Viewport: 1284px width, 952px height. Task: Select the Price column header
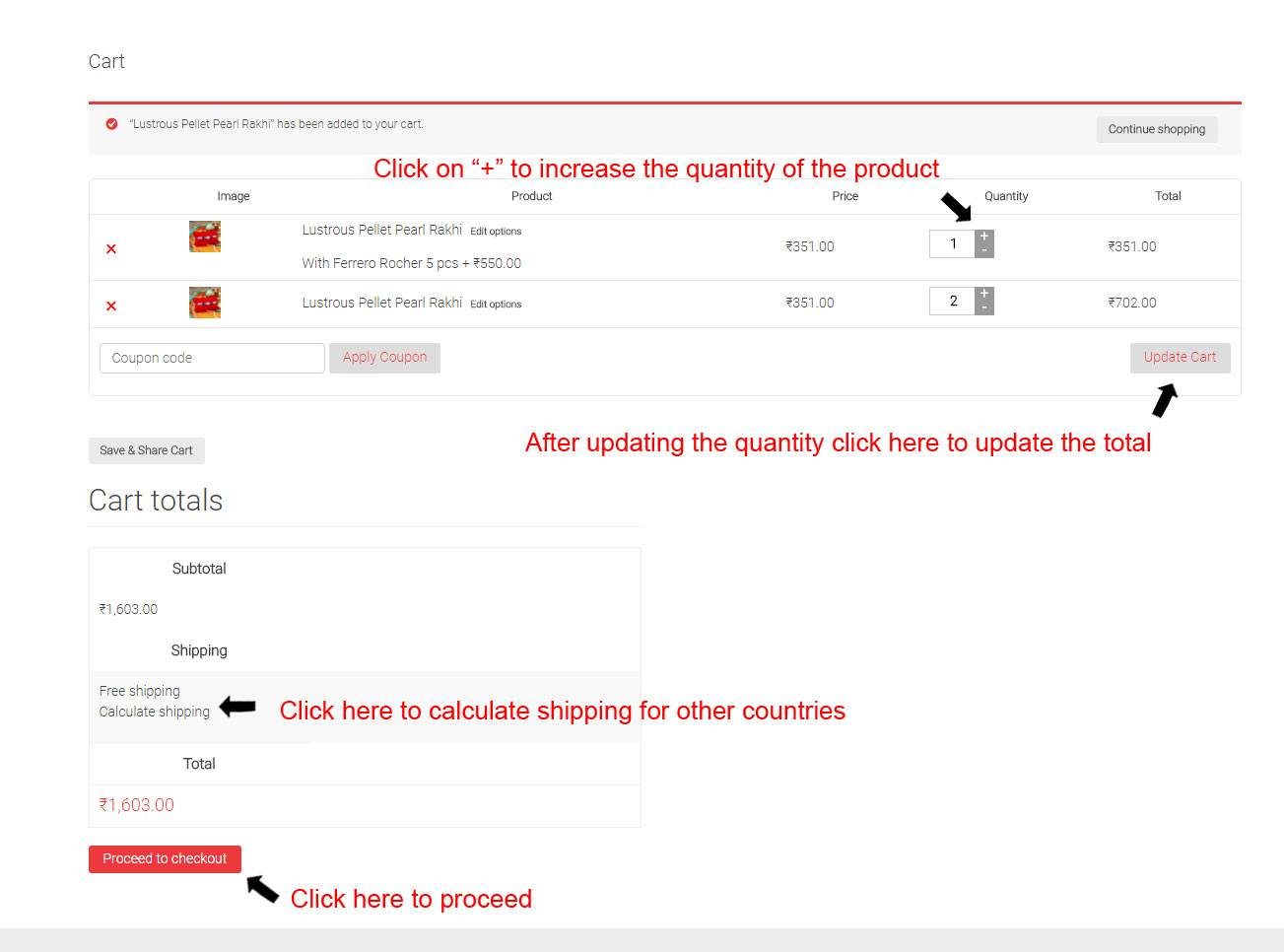[845, 196]
